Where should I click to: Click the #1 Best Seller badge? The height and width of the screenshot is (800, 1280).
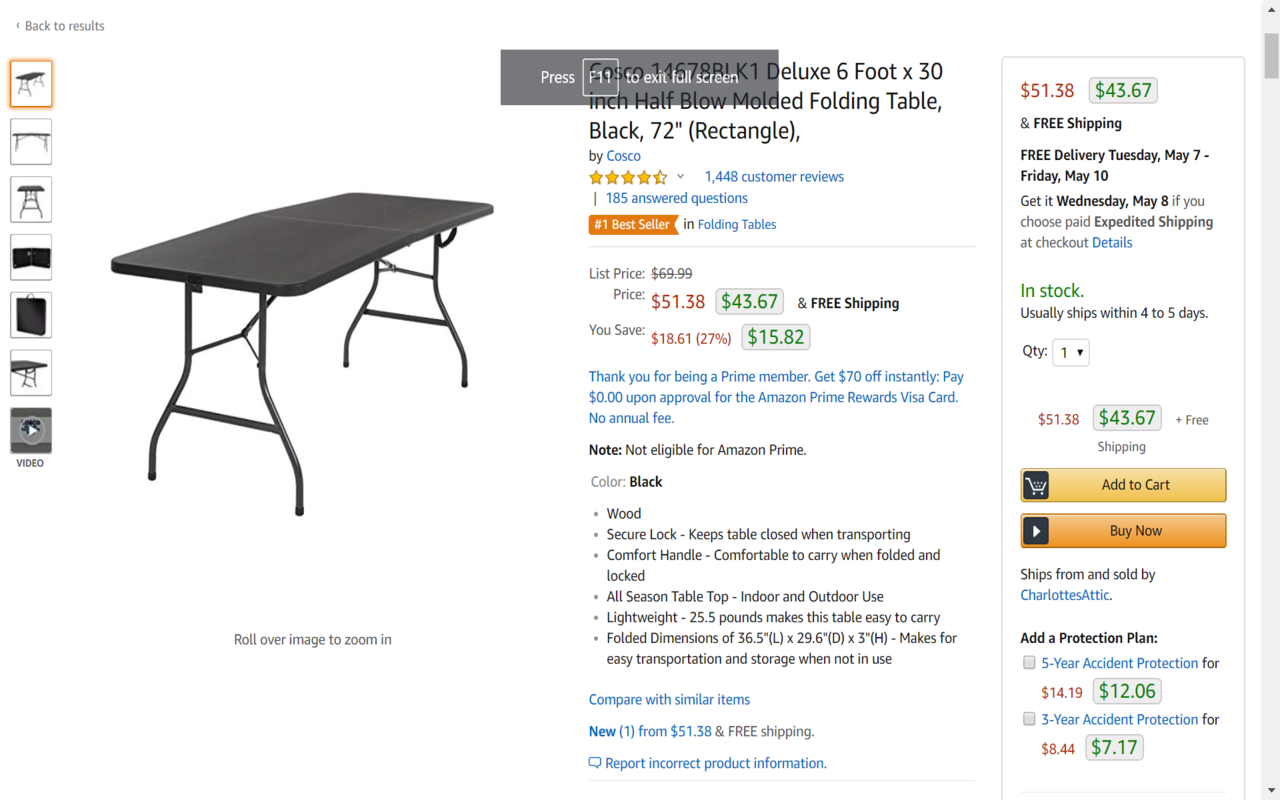tap(632, 225)
